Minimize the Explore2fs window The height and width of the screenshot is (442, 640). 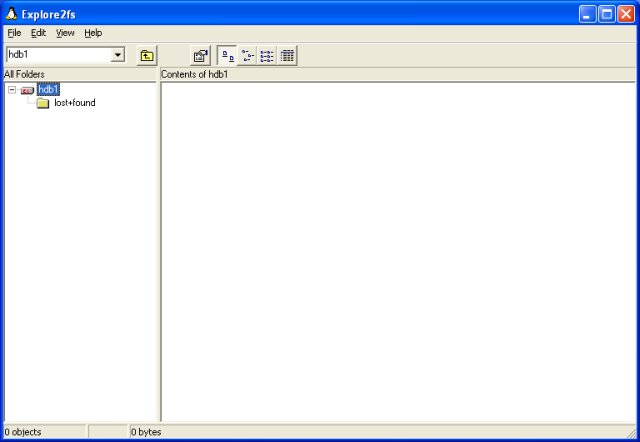(x=587, y=14)
